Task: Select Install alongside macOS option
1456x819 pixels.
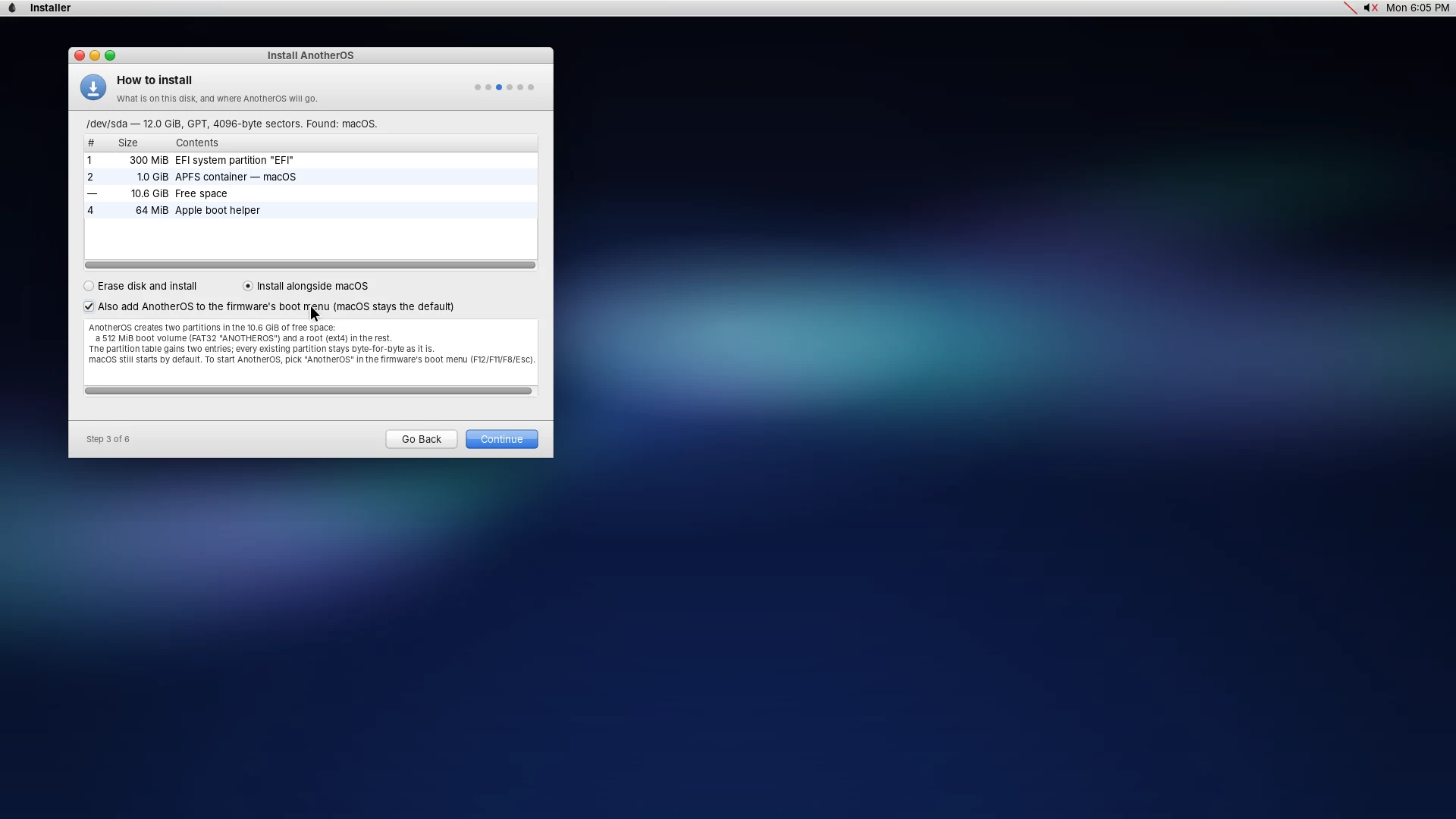Action: pos(306,286)
